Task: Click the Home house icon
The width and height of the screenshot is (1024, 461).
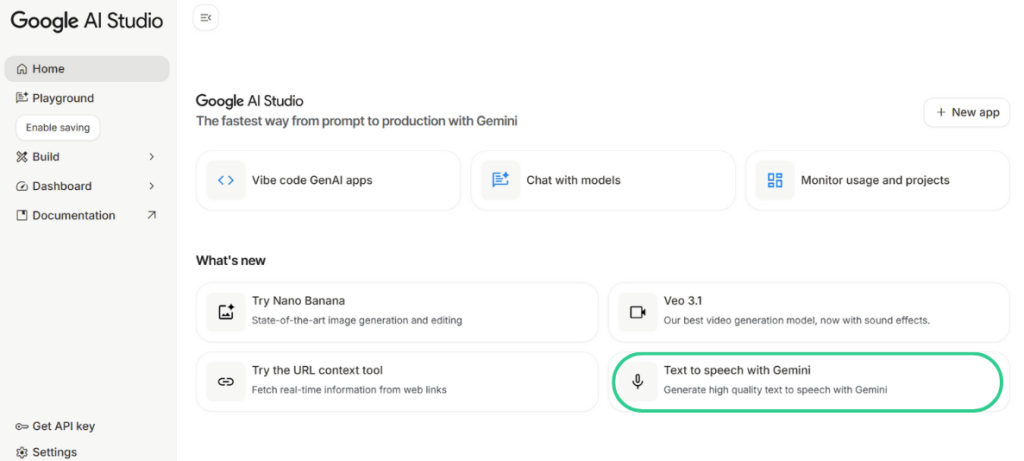Action: tap(22, 69)
